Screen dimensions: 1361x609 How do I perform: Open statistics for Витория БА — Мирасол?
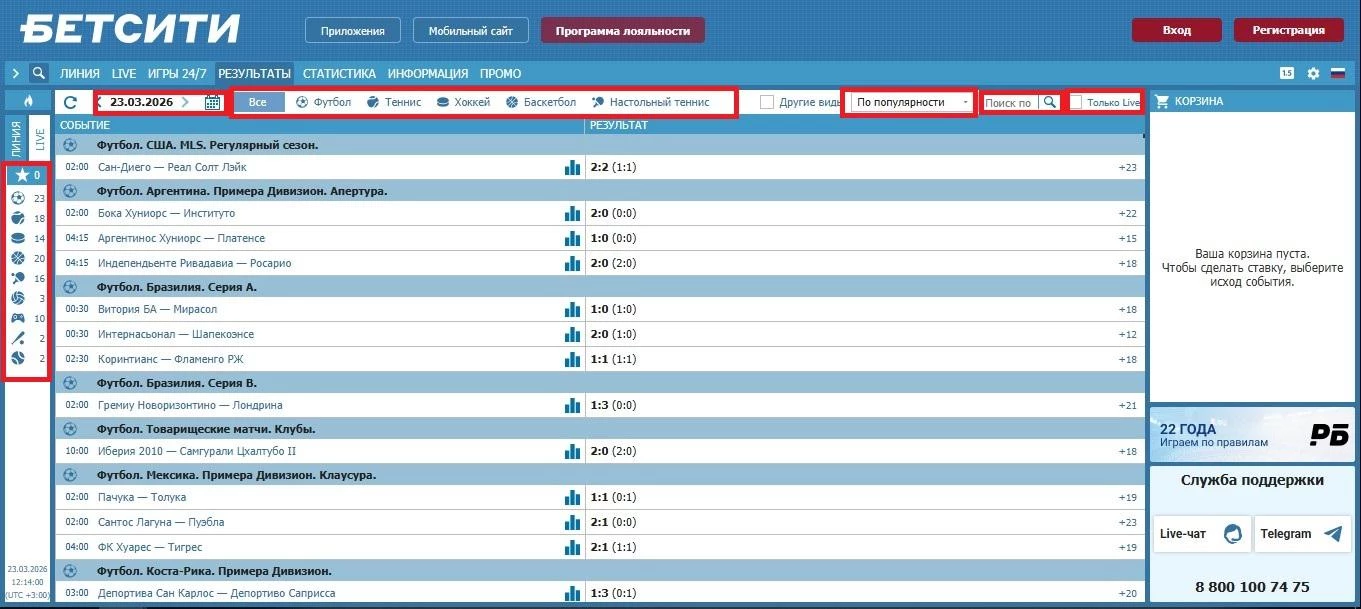tap(572, 309)
